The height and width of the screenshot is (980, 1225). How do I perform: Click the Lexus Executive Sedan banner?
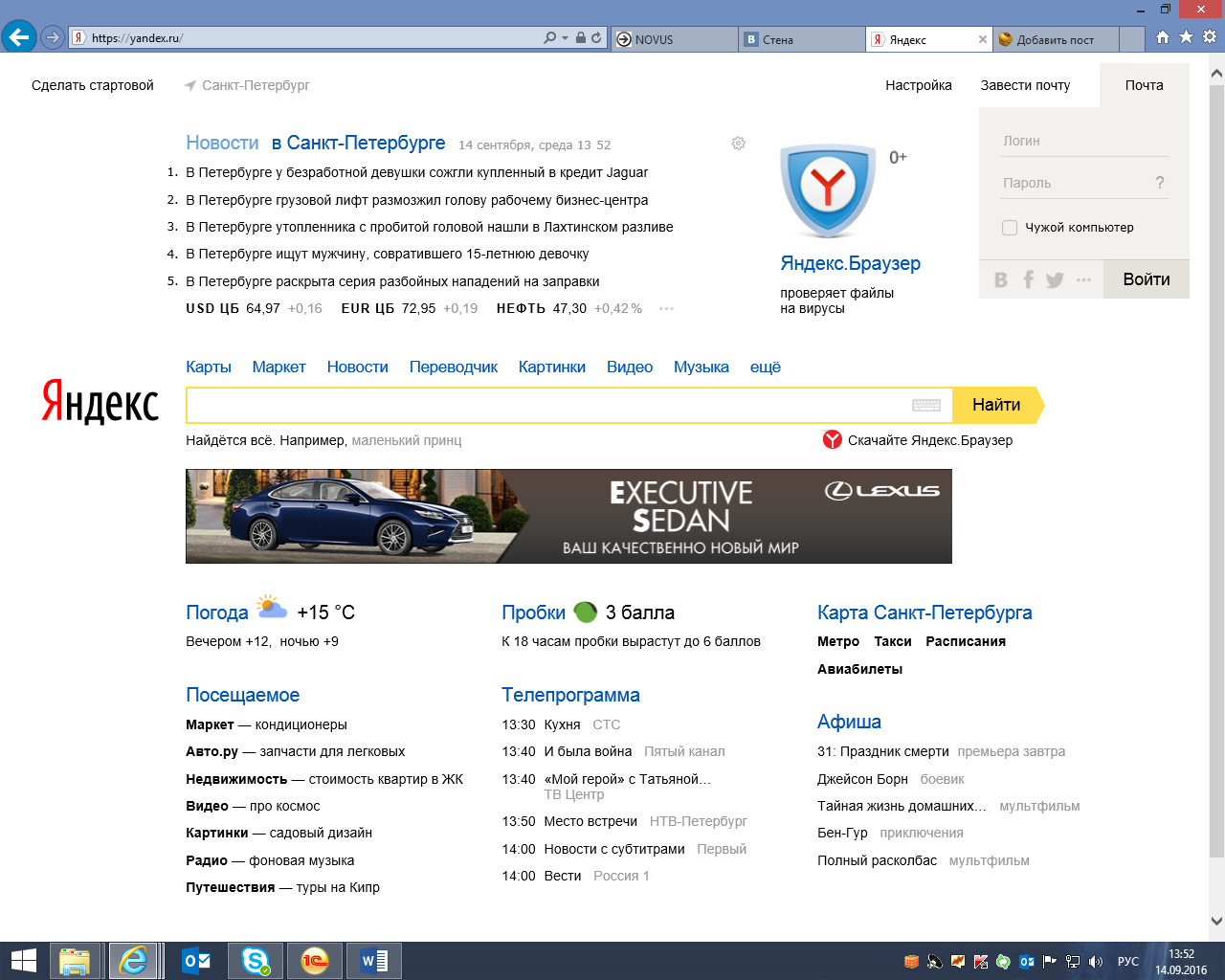(568, 516)
